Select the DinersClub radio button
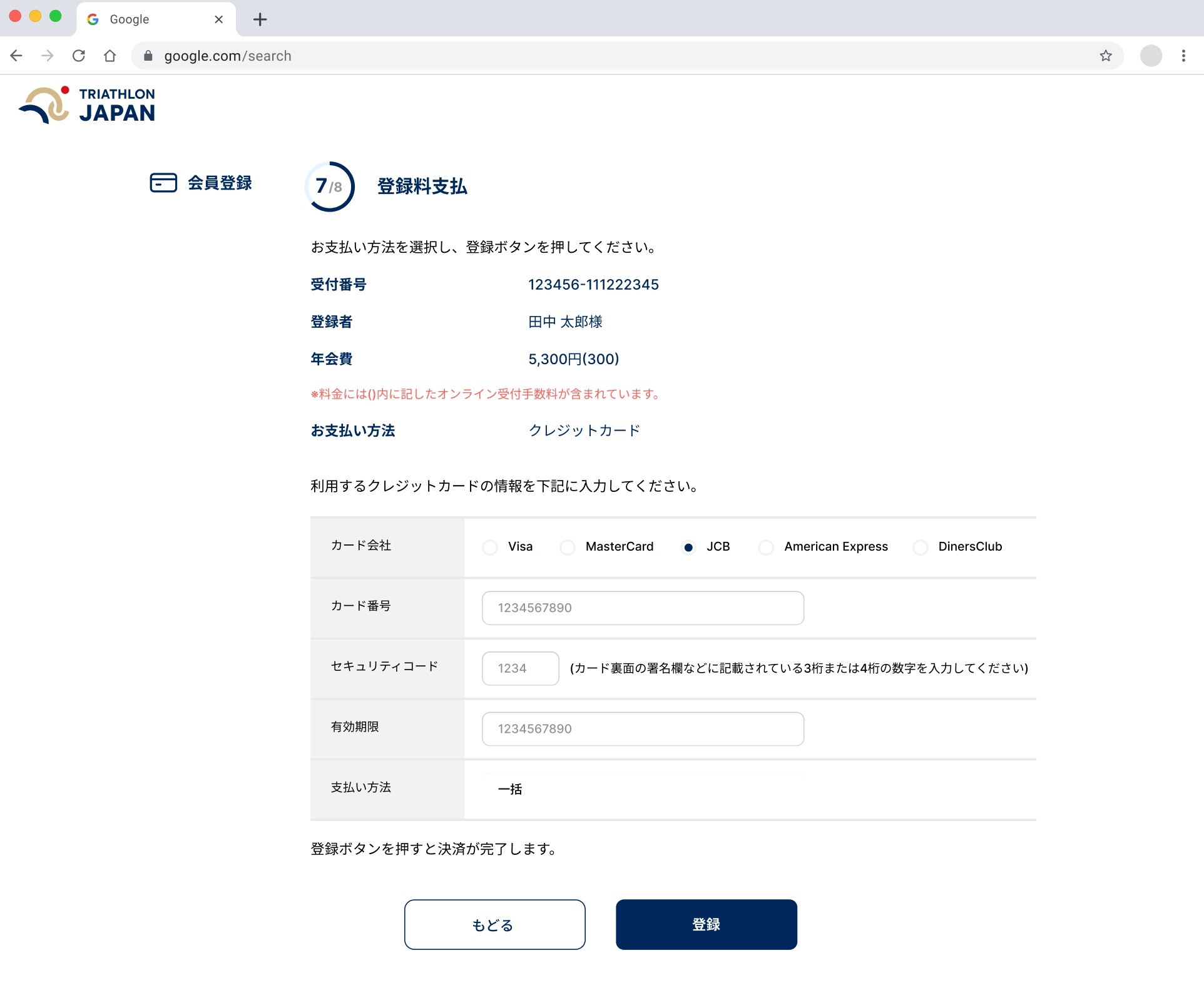The image size is (1204, 1005). pyautogui.click(x=920, y=548)
